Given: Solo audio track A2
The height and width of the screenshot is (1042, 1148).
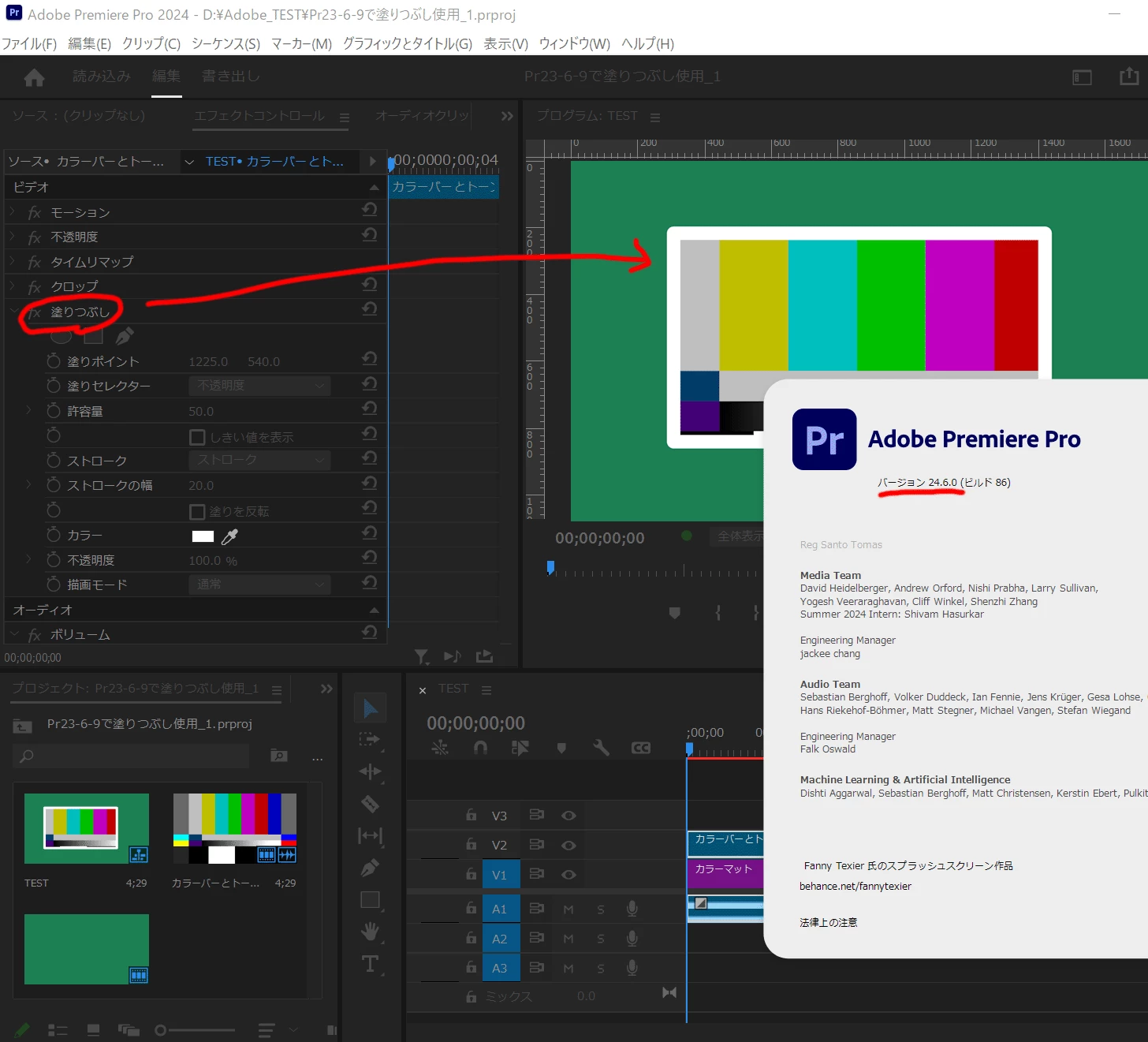Looking at the screenshot, I should pos(601,939).
